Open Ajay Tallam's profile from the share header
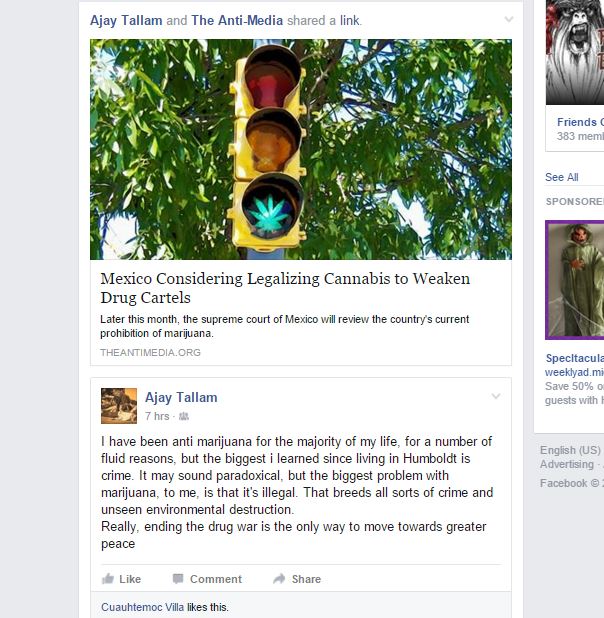Screen dimensions: 604x618 point(126,20)
